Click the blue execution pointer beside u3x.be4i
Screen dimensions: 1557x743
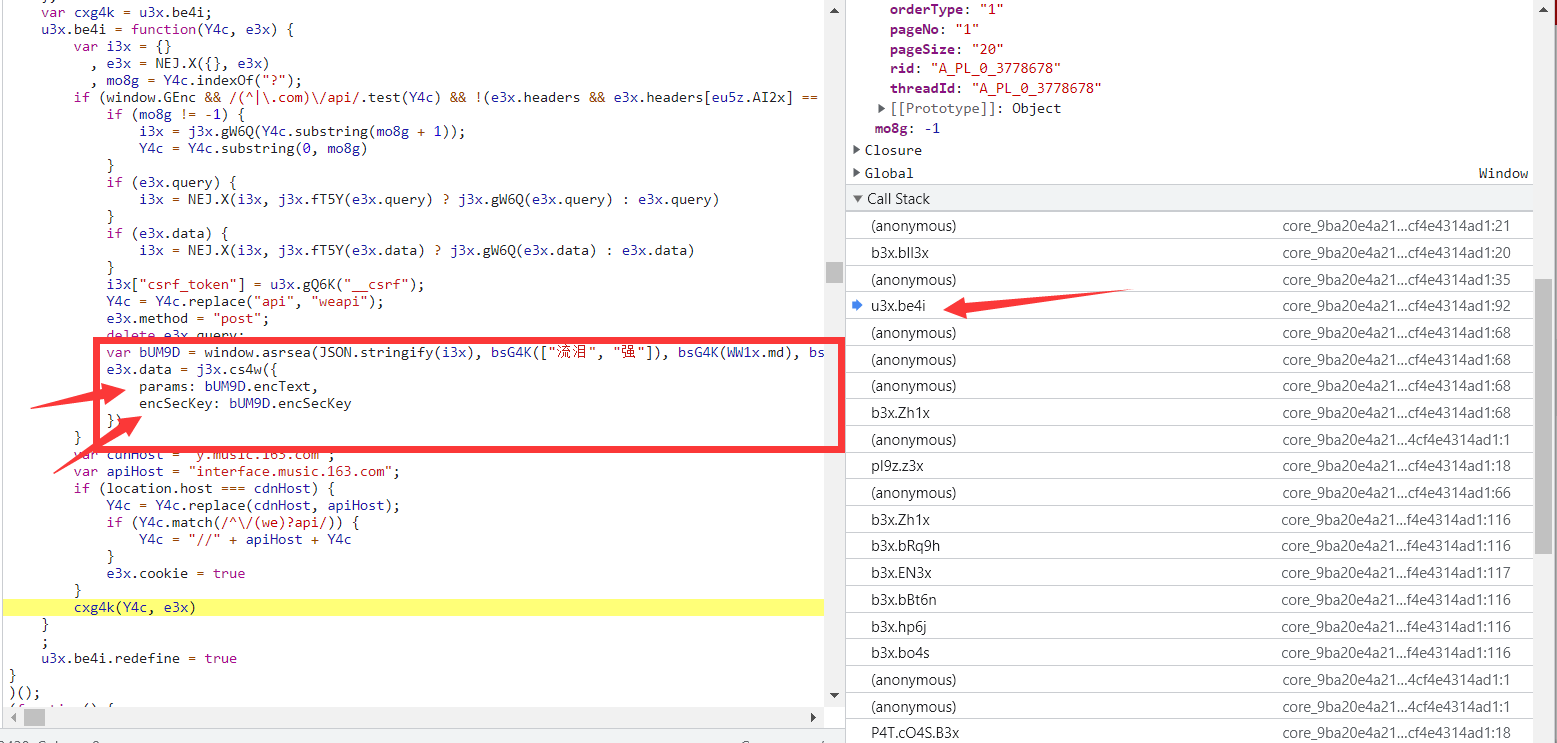tap(858, 305)
